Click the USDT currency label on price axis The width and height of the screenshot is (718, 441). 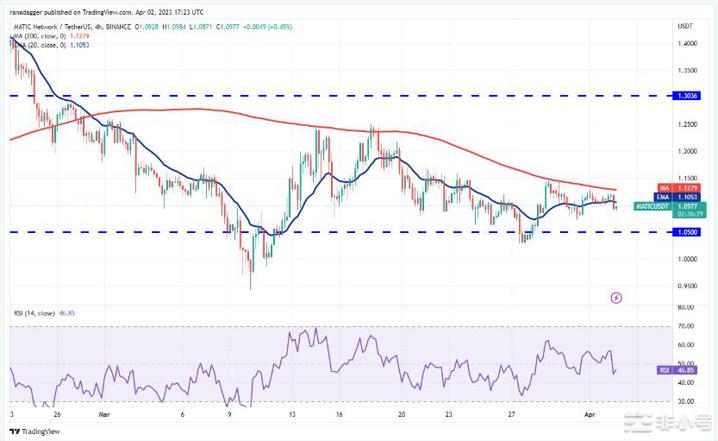pyautogui.click(x=685, y=25)
